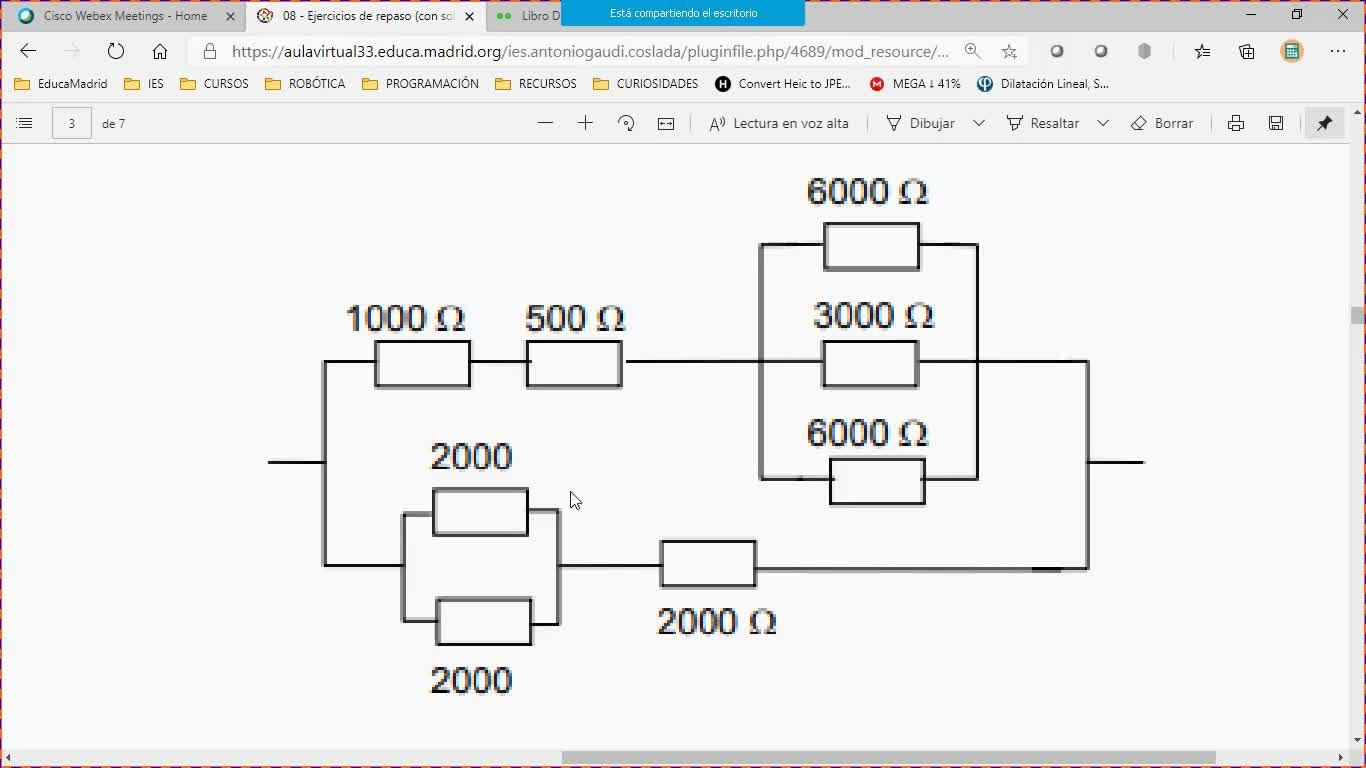Go back to the previous page

[28, 51]
